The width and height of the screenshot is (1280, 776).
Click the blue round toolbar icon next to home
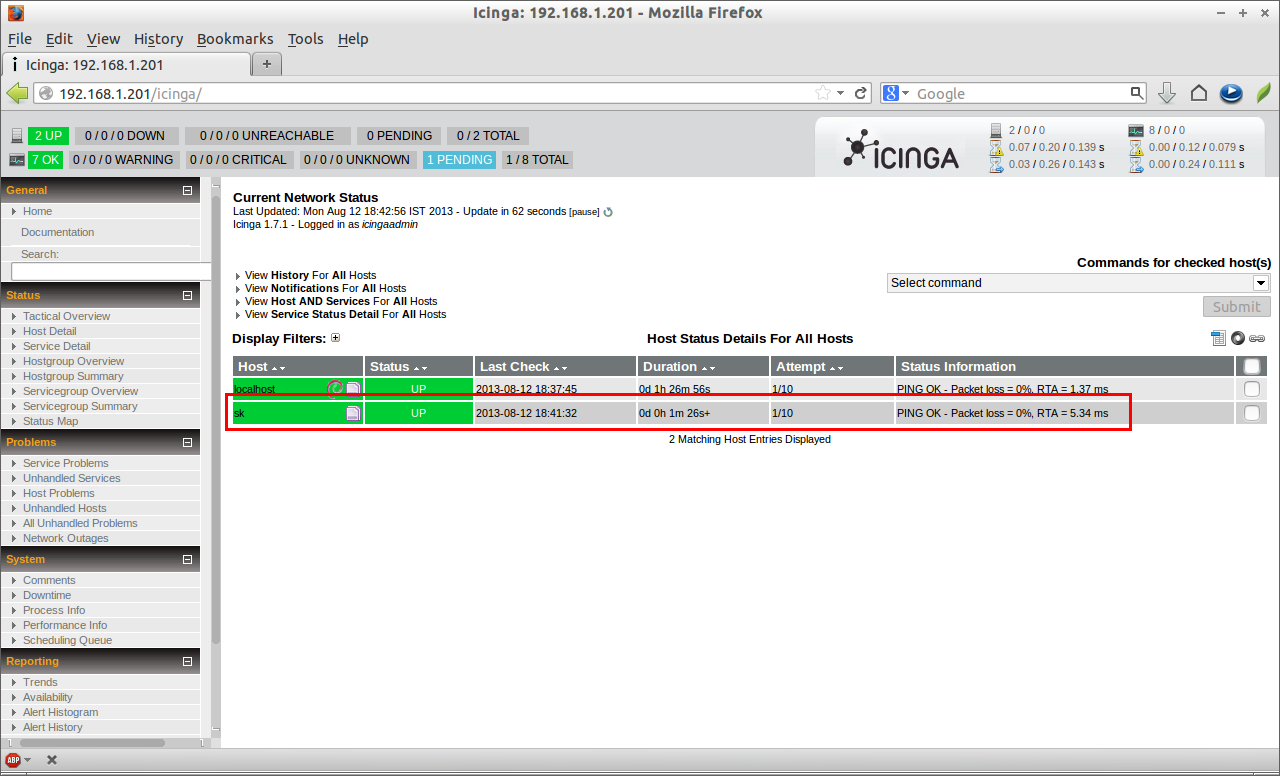coord(1231,93)
